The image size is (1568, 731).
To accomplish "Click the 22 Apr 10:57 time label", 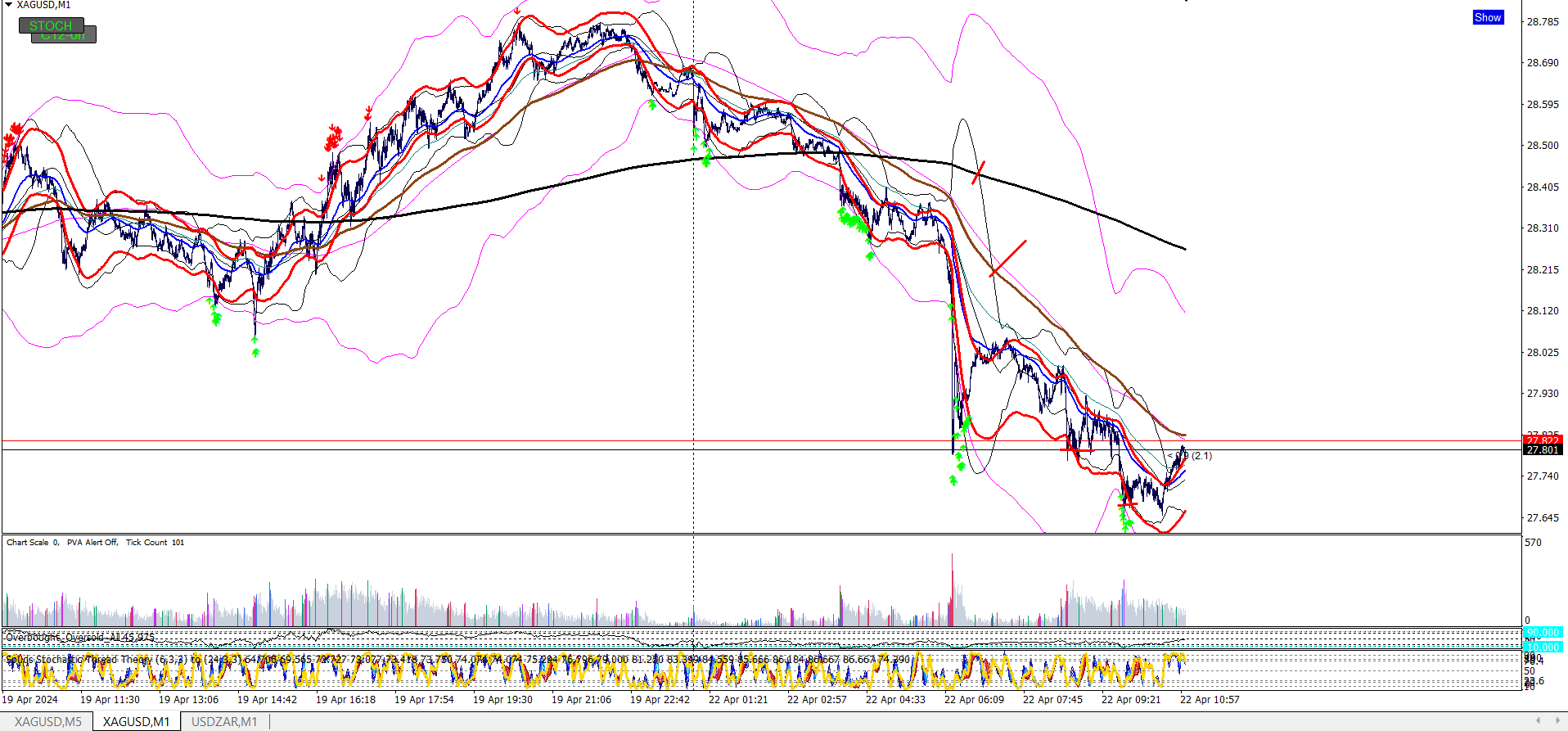I will (1210, 699).
